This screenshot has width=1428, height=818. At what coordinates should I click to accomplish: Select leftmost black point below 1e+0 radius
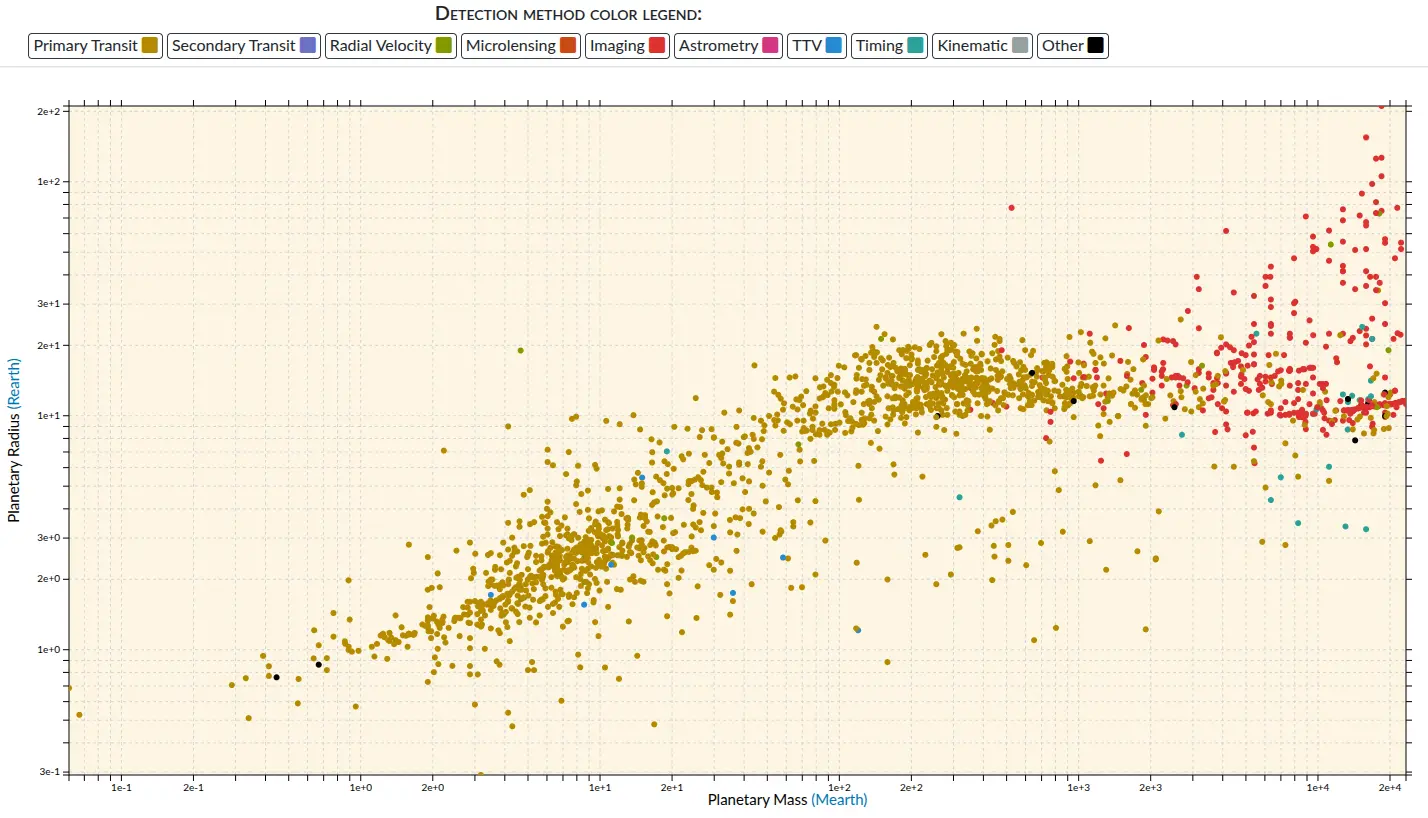coord(277,677)
